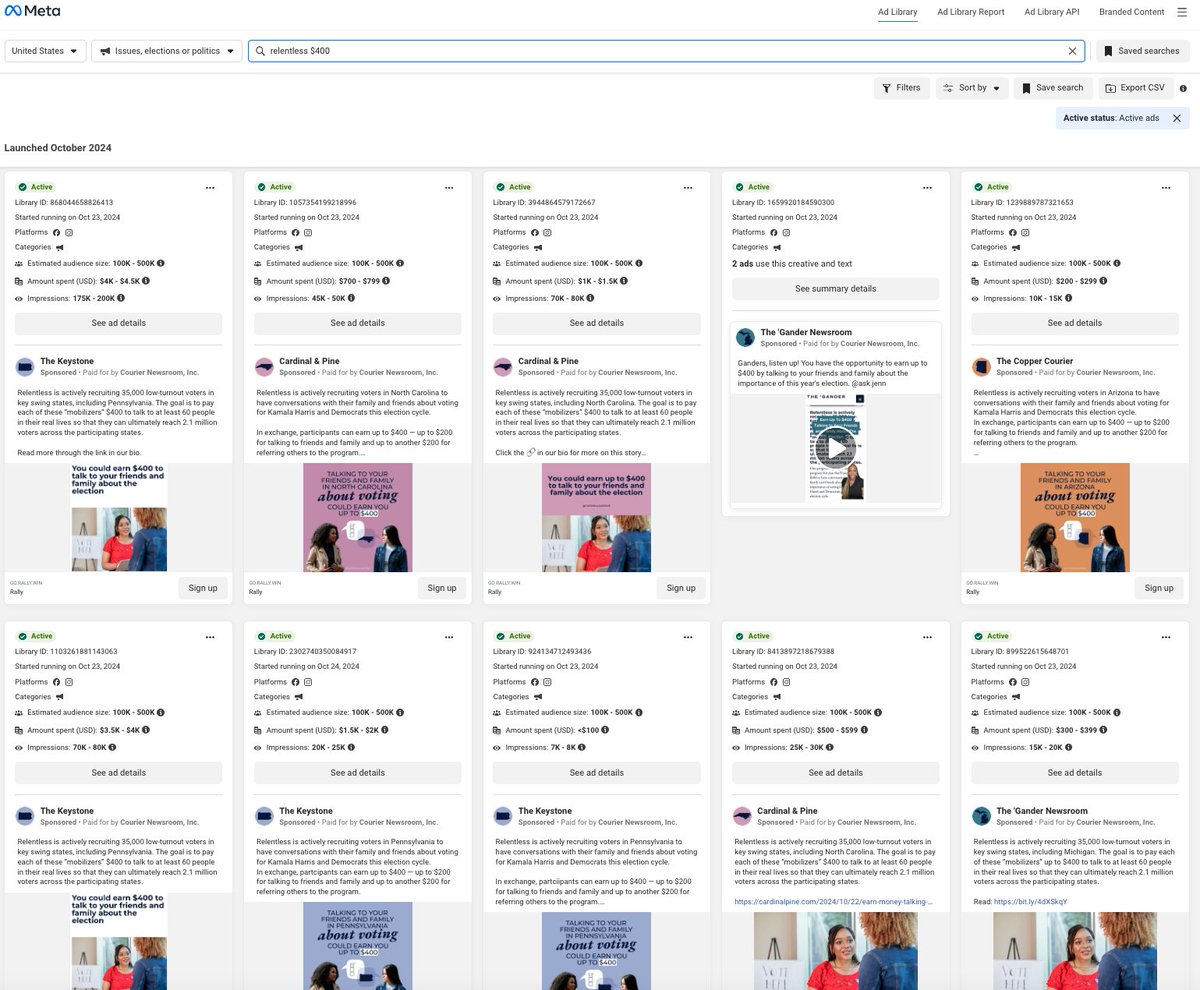Click the amount spent info icon for $200 - $299 ad
Image resolution: width=1200 pixels, height=990 pixels.
tap(1104, 281)
